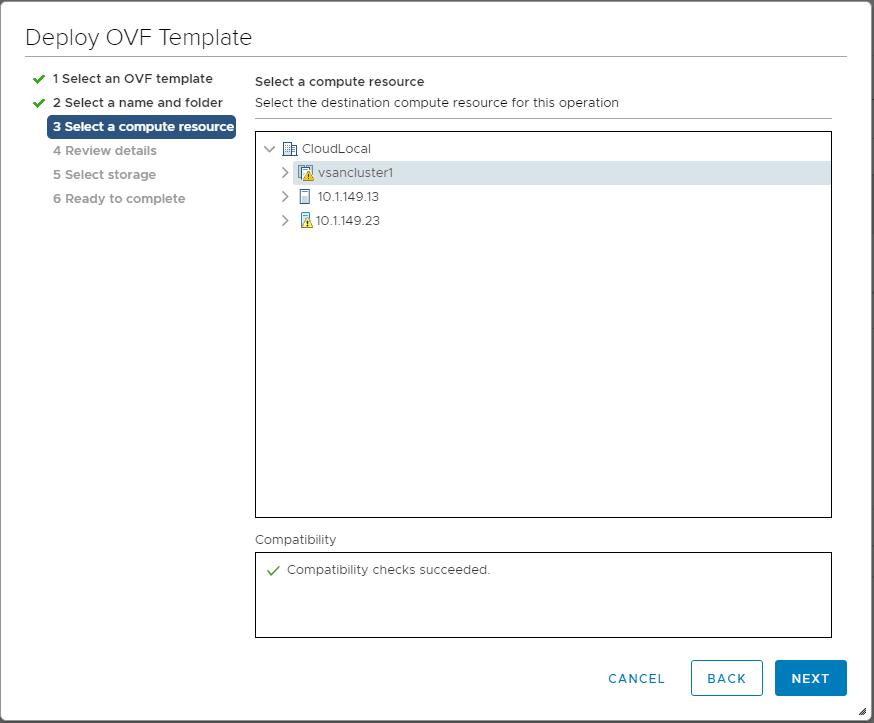Click the green checkmark beside step 1
This screenshot has height=723, width=874.
(39, 79)
